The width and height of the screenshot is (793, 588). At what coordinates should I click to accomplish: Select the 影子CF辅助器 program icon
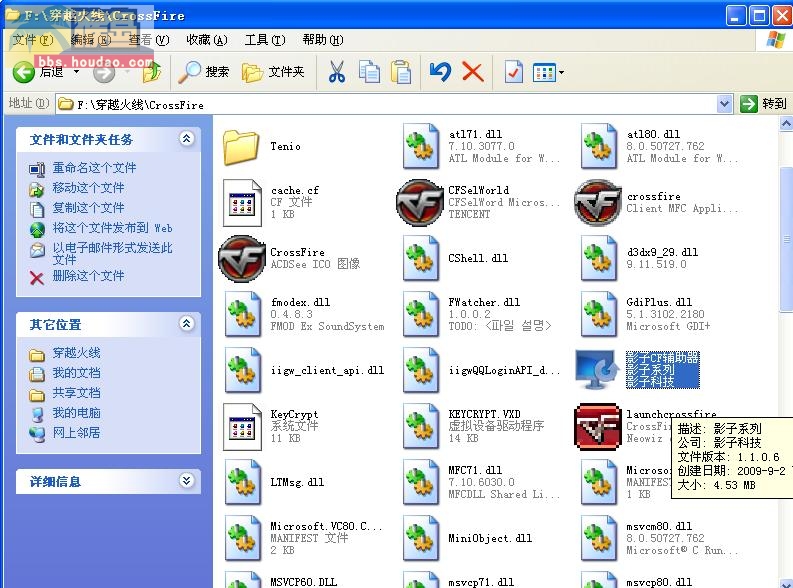(598, 370)
